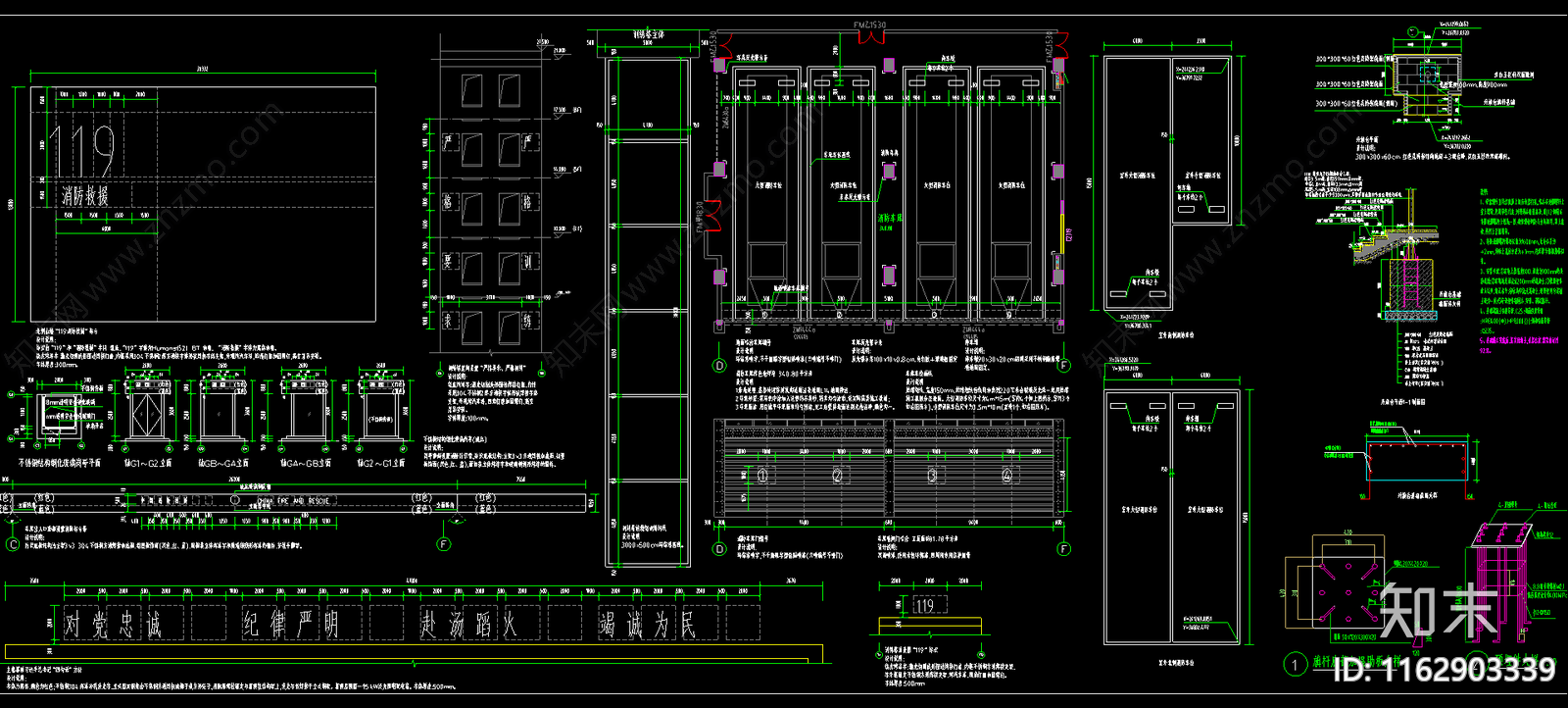This screenshot has height=708, width=1568.
Task: Click the "柱GA~GB立面" elevation label
Action: tap(305, 463)
